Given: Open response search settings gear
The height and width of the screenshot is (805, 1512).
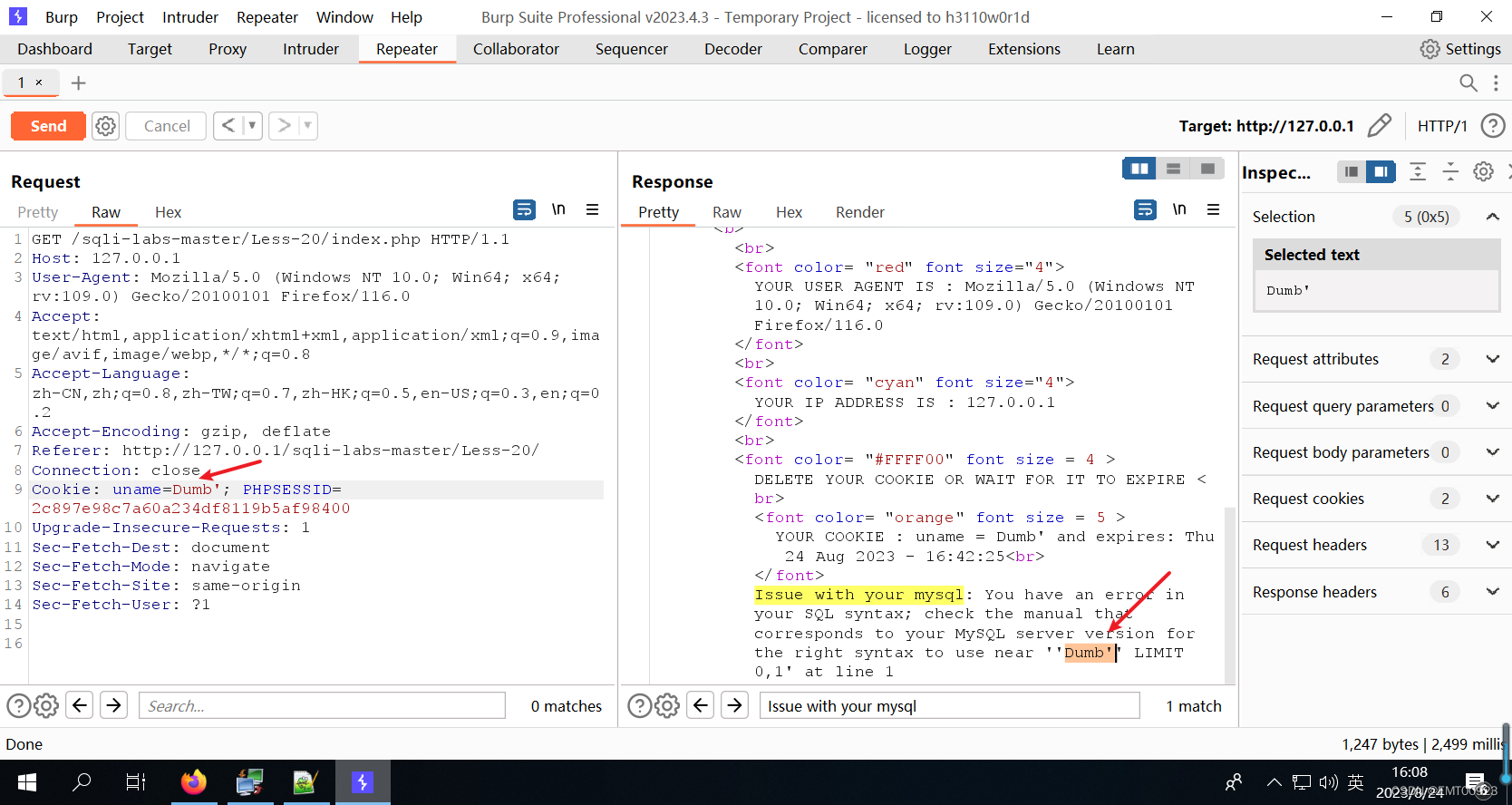Looking at the screenshot, I should [x=667, y=705].
